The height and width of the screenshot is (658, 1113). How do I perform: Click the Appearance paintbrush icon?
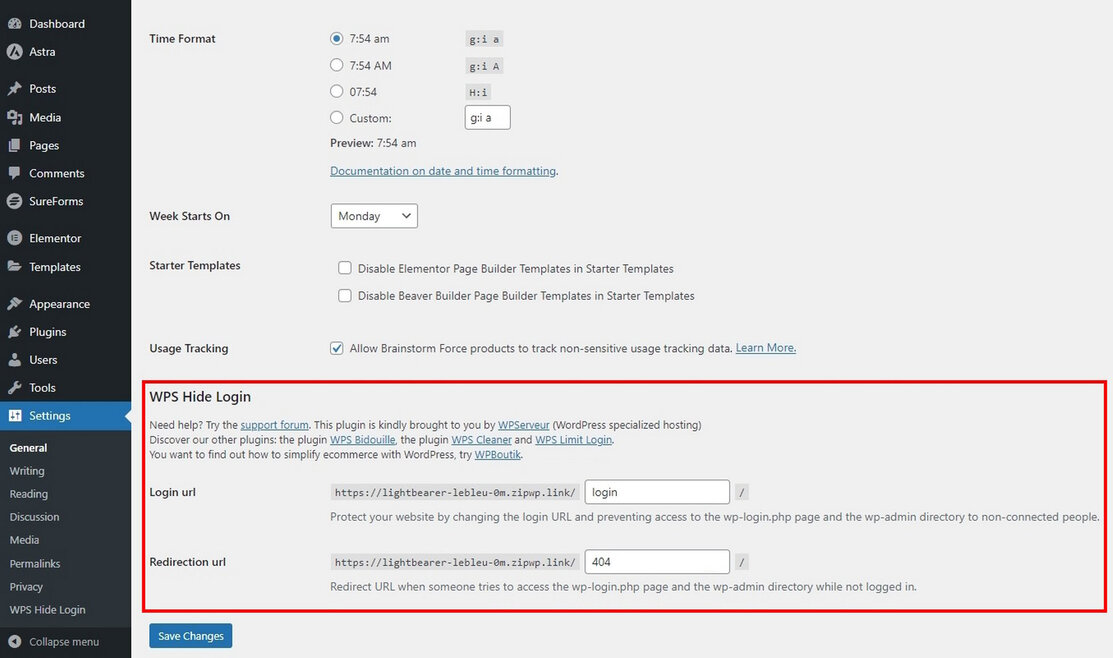pyautogui.click(x=14, y=304)
